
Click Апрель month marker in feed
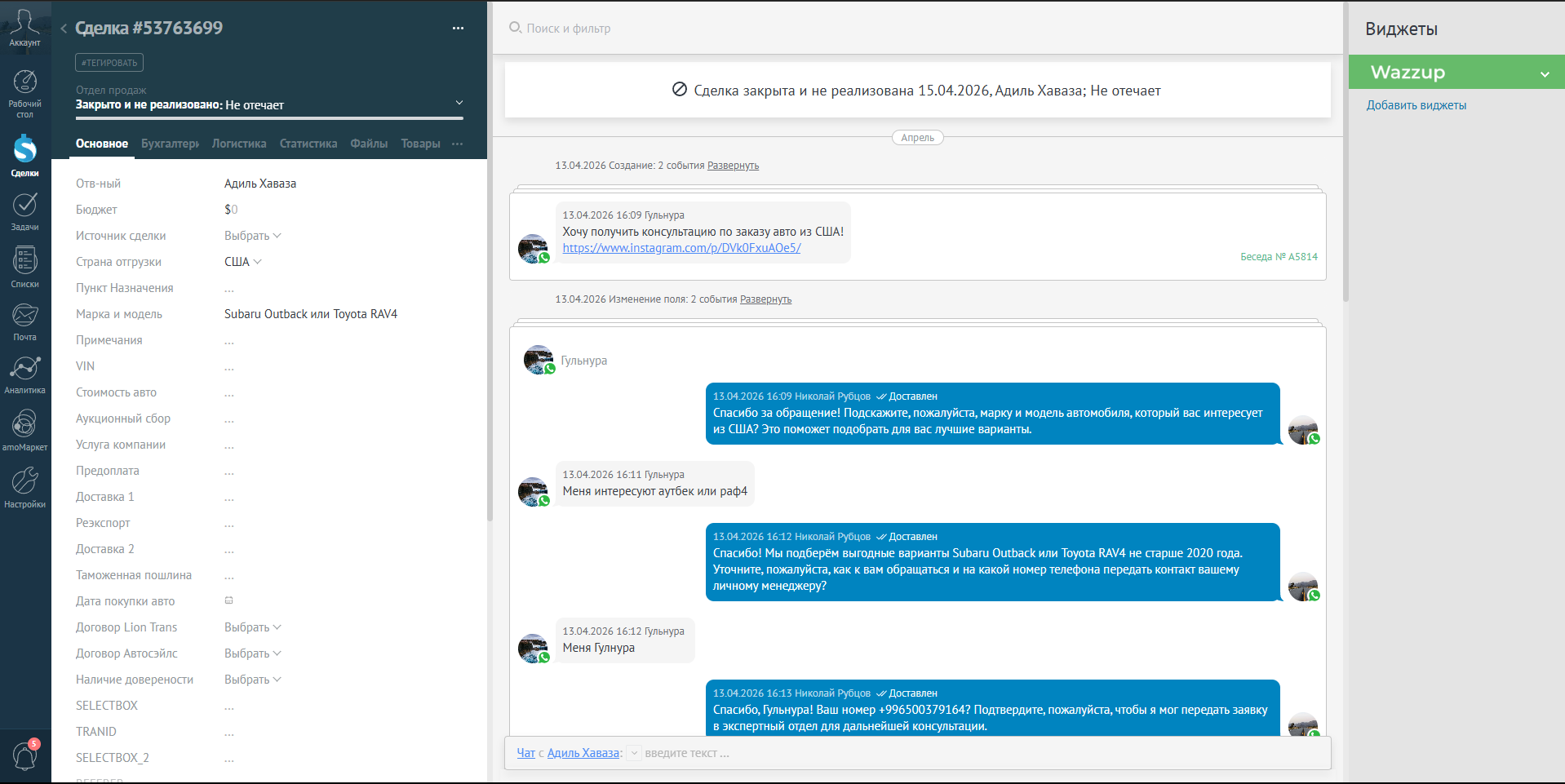(x=917, y=138)
